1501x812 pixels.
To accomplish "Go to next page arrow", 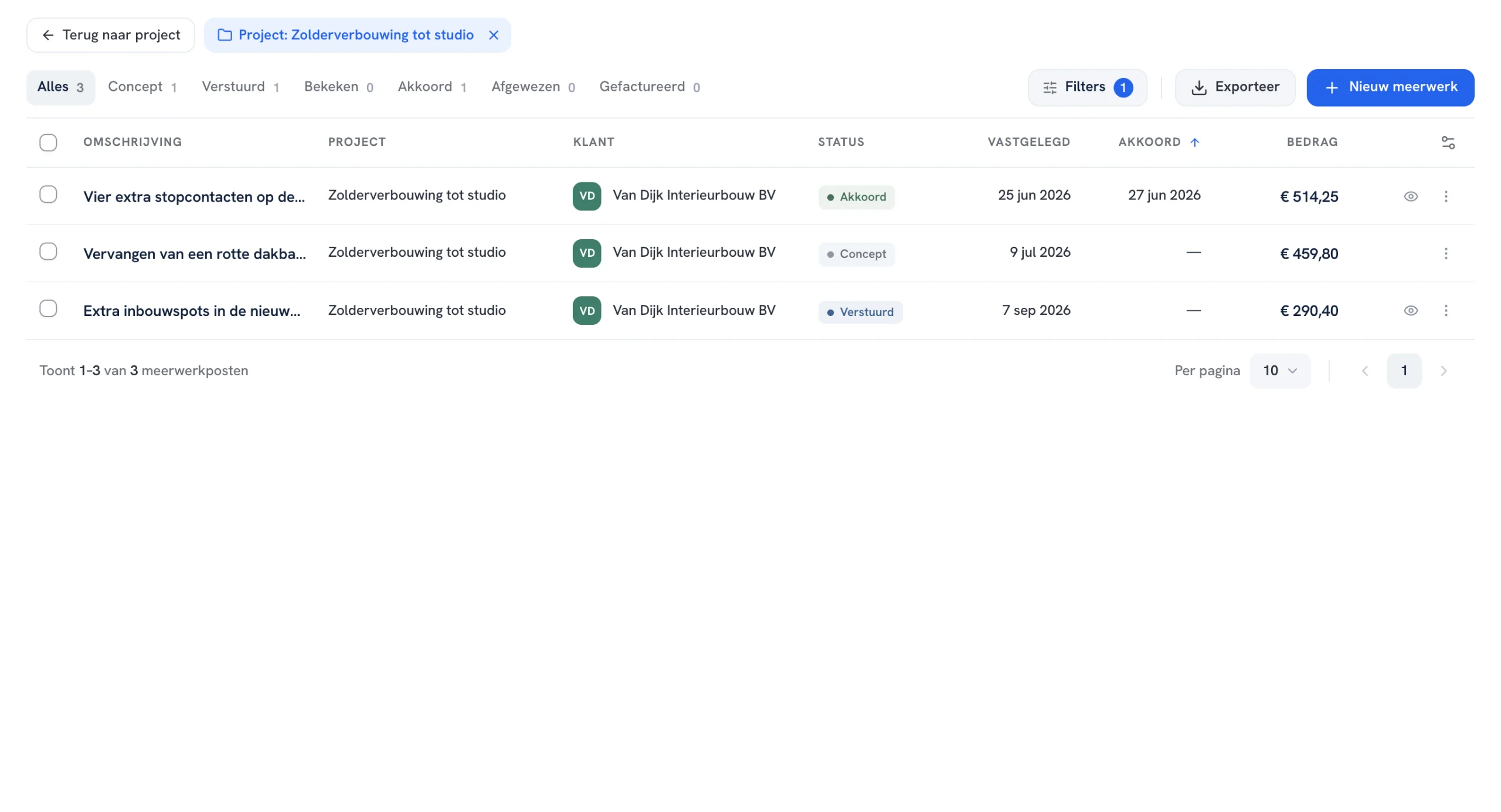I will [1444, 371].
